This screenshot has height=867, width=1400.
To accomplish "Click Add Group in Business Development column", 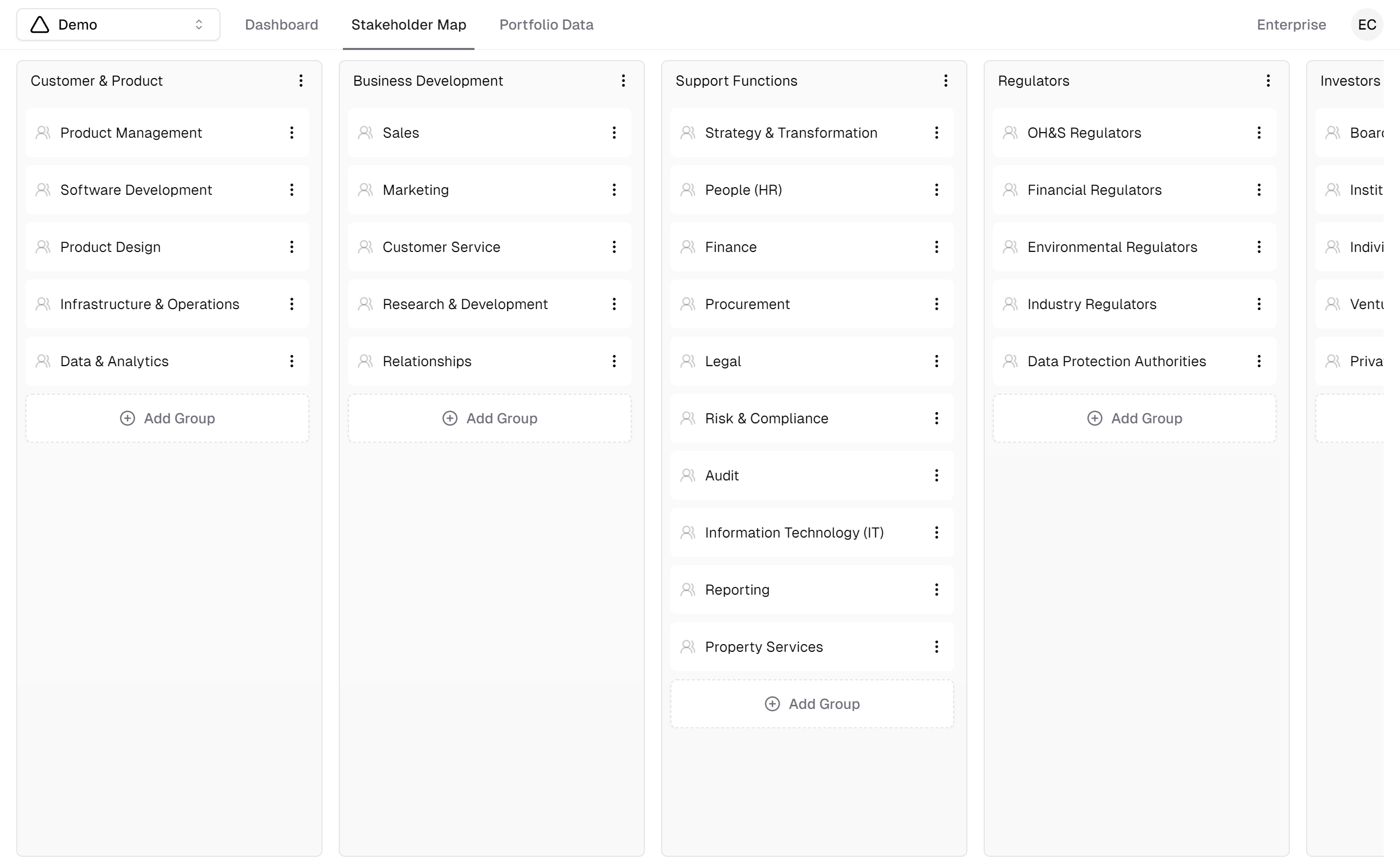I will (490, 418).
